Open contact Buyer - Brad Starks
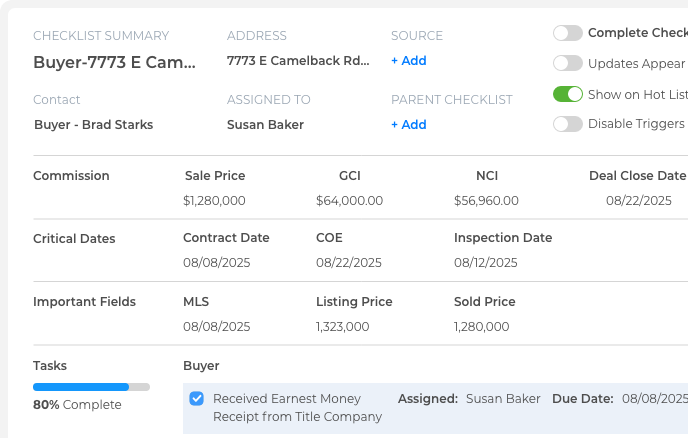The image size is (688, 438). [93, 125]
